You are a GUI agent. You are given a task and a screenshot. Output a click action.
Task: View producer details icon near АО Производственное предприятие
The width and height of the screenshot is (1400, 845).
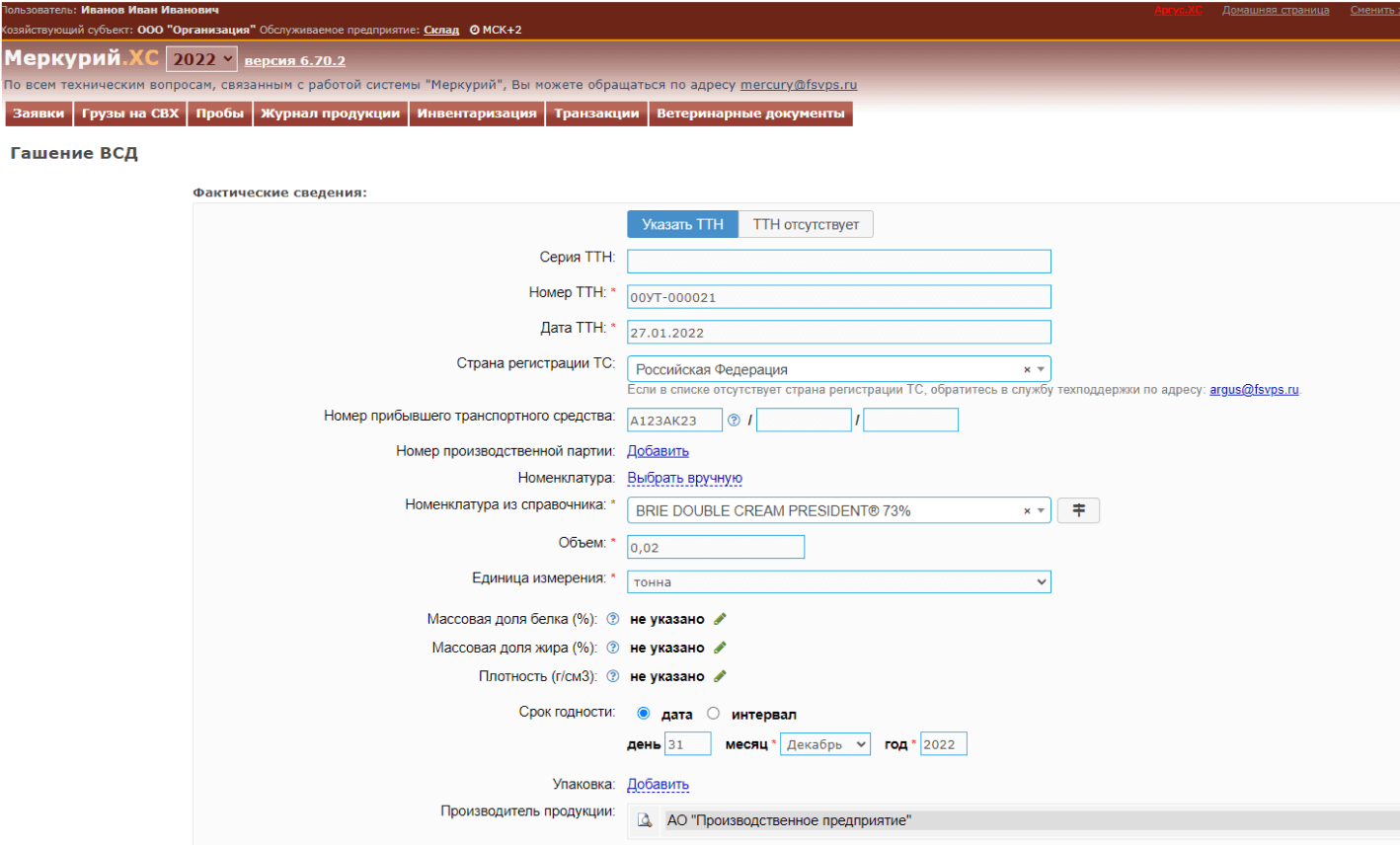(645, 820)
